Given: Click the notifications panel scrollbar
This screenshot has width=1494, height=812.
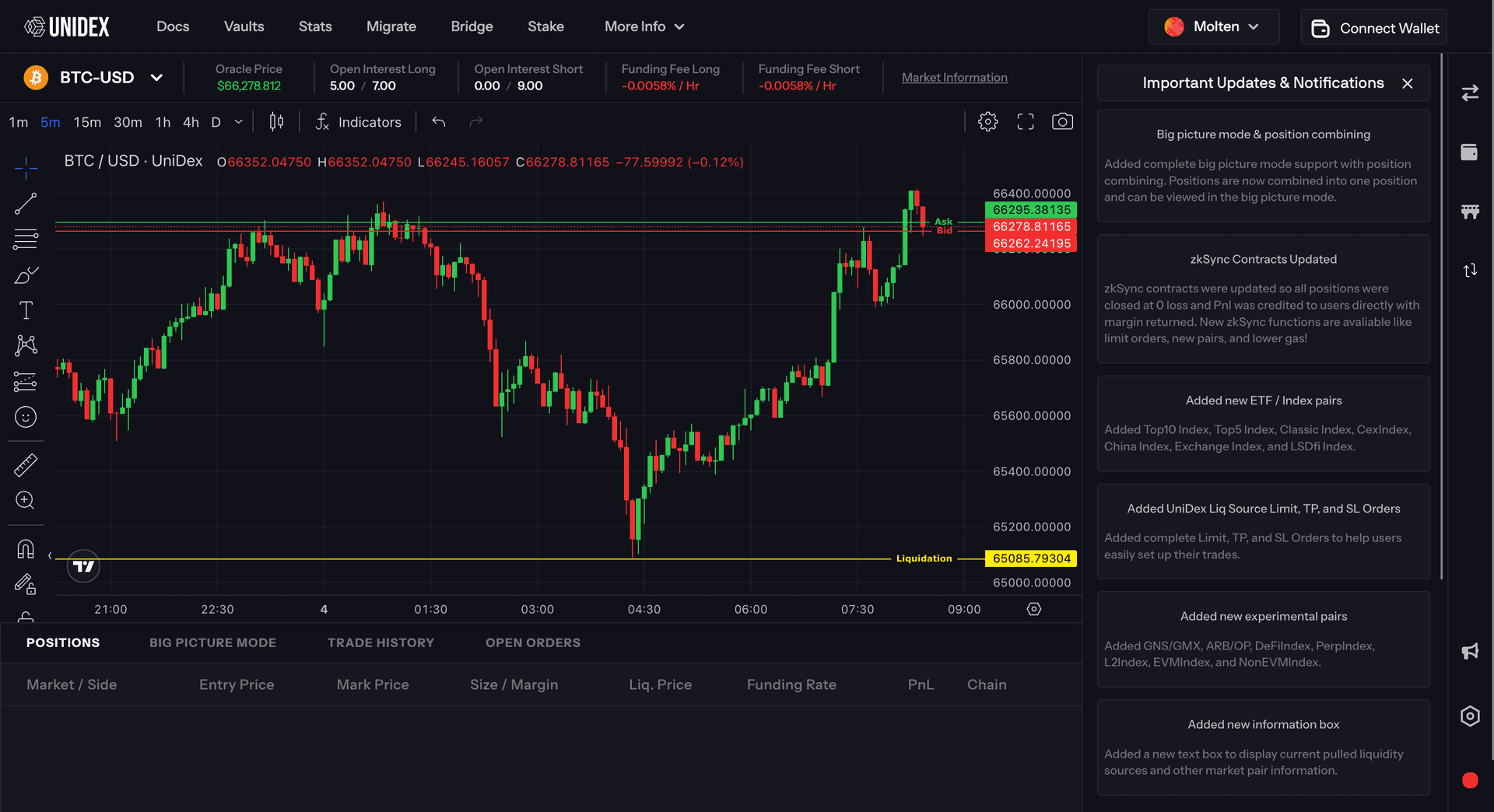Looking at the screenshot, I should click(x=1442, y=317).
